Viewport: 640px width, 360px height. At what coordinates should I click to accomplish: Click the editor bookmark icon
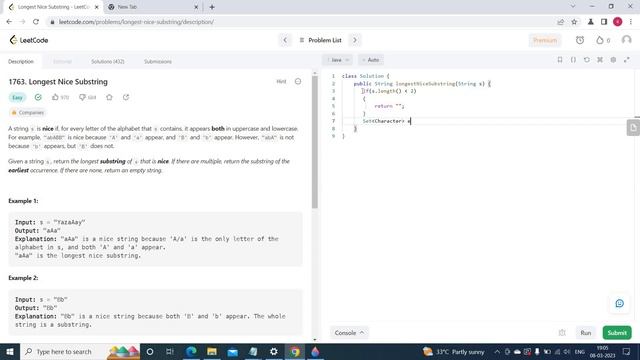560,60
